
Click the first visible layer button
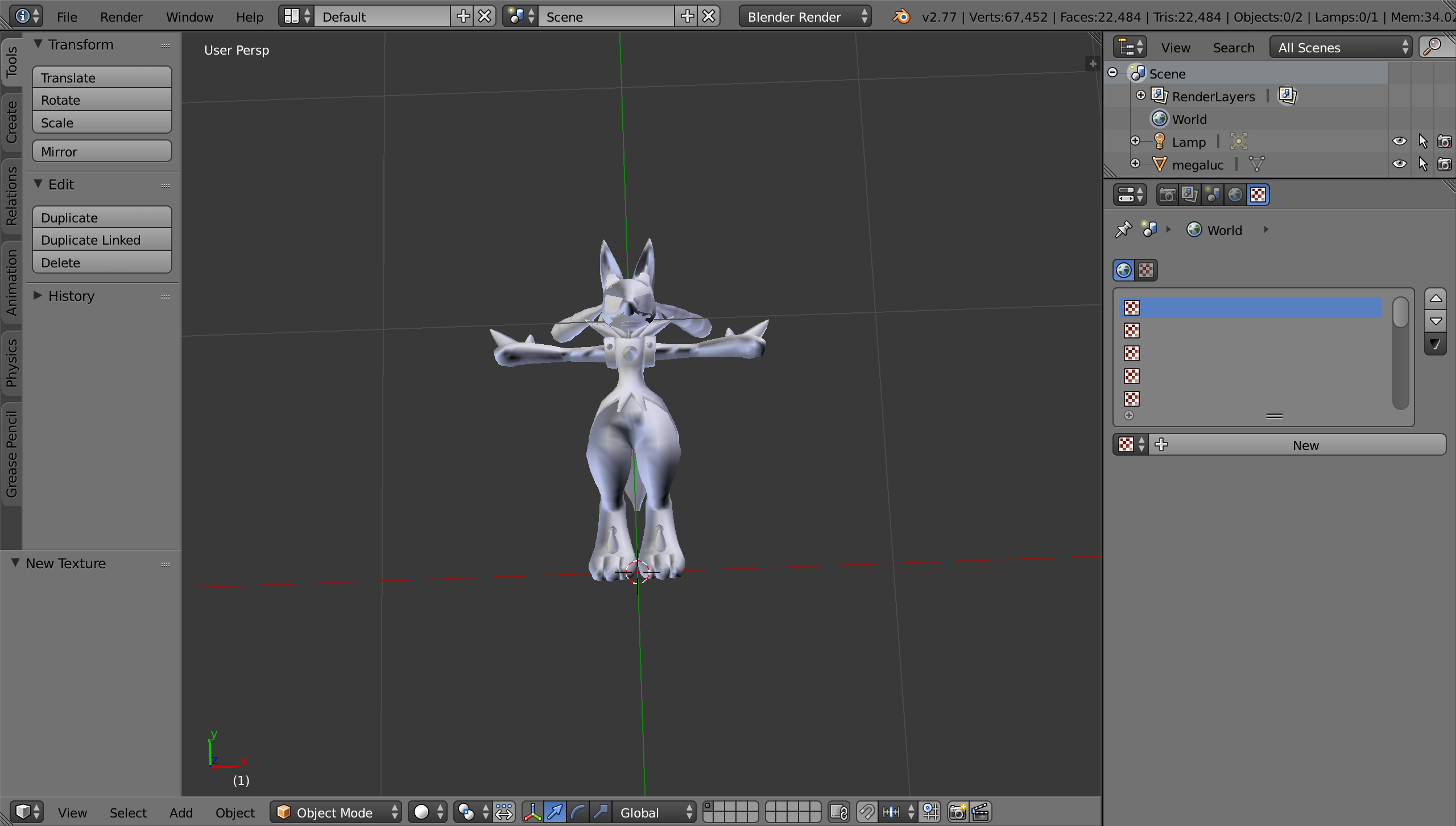coord(708,806)
